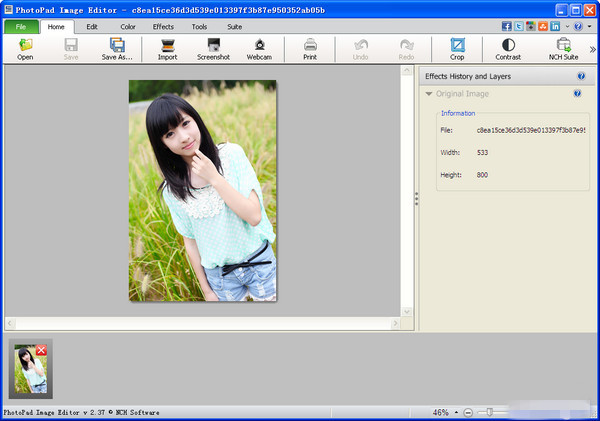Collapse the Original Image section
This screenshot has height=421, width=600.
point(429,94)
